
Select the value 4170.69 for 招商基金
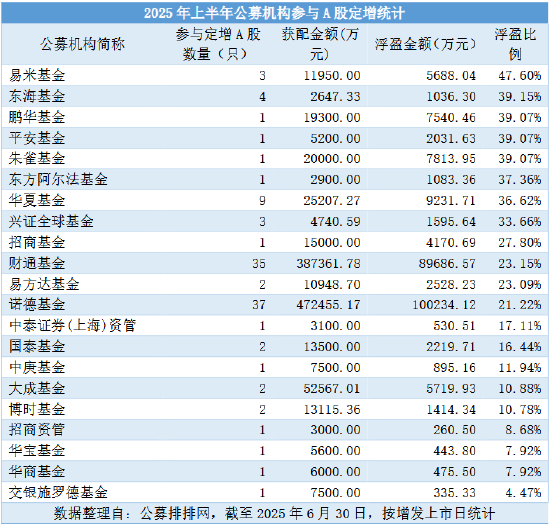coord(451,243)
